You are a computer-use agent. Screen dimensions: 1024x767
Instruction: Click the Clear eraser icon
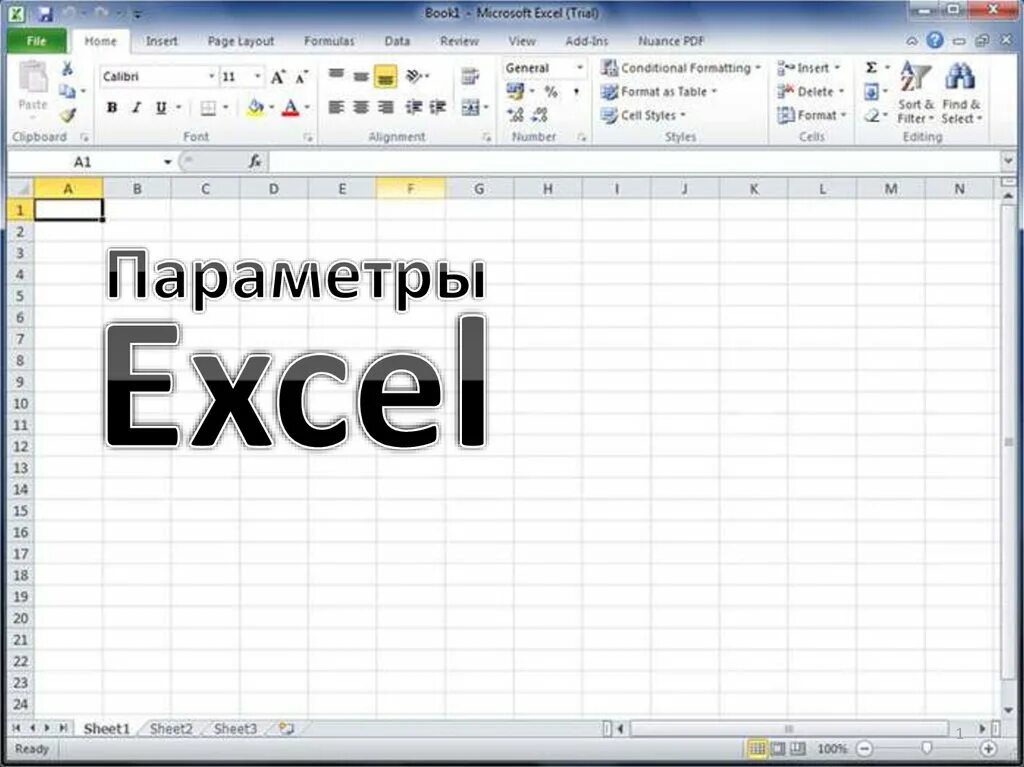click(871, 116)
